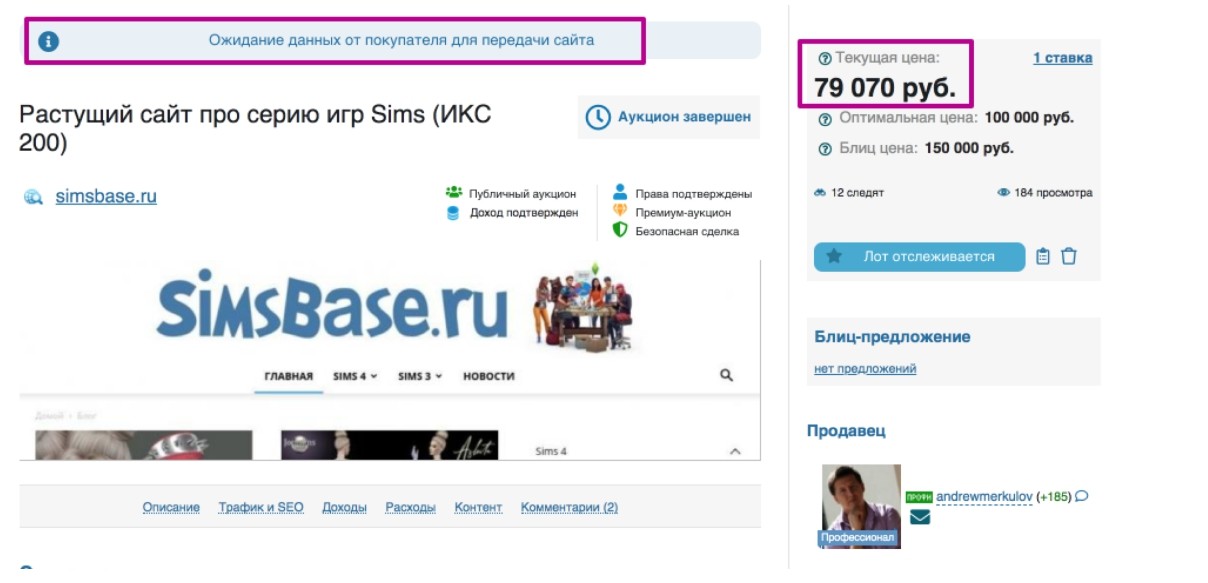The image size is (1208, 583).
Task: Click the ПРОФИ badge beside andrewmerkulov
Action: coord(919,497)
